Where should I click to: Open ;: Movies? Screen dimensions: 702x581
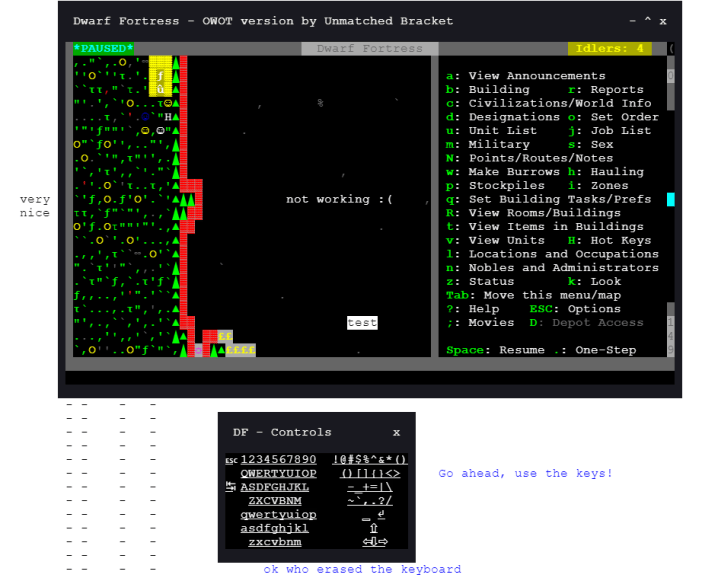coord(480,323)
